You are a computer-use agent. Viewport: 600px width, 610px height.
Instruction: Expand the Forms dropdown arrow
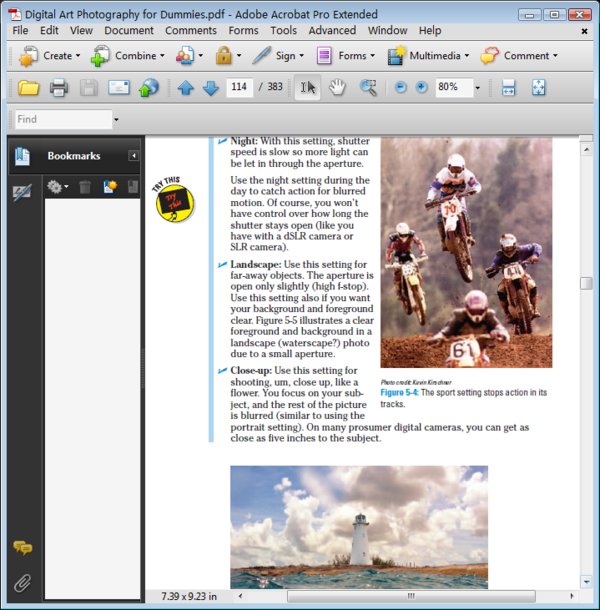[x=373, y=56]
